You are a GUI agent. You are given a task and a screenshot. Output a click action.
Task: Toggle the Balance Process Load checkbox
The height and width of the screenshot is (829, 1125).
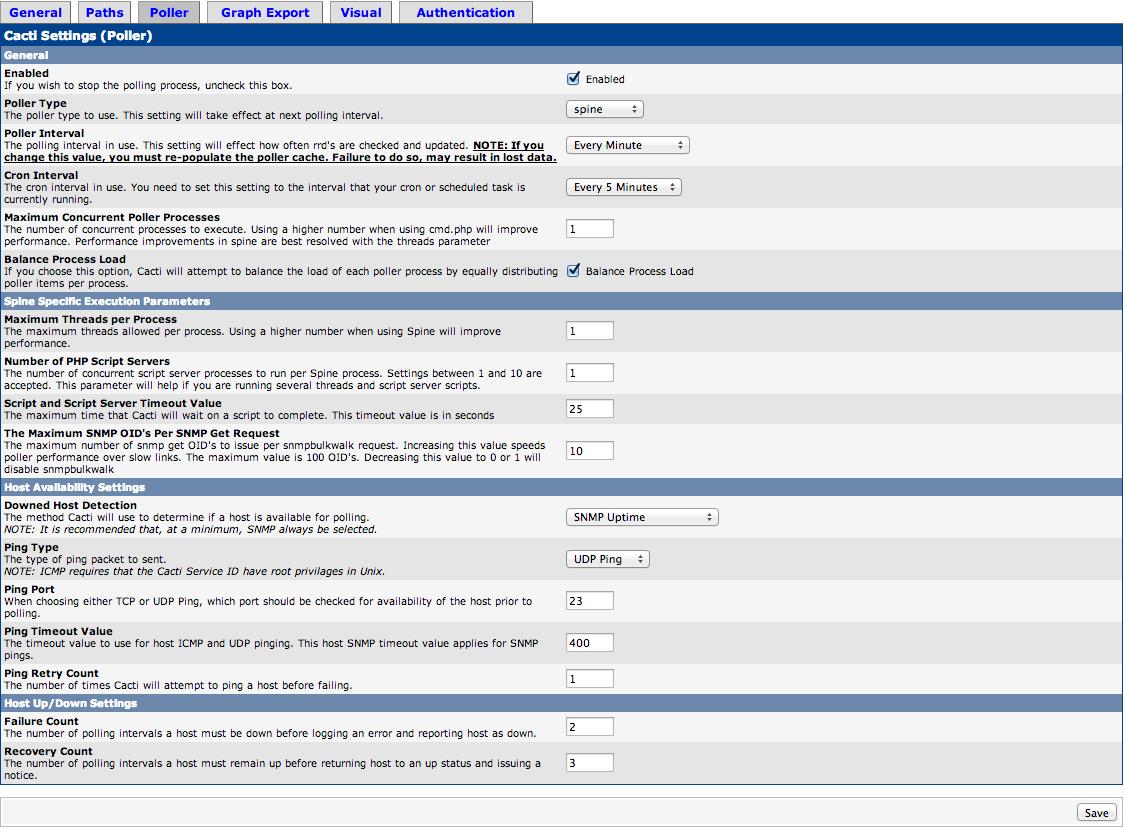573,271
